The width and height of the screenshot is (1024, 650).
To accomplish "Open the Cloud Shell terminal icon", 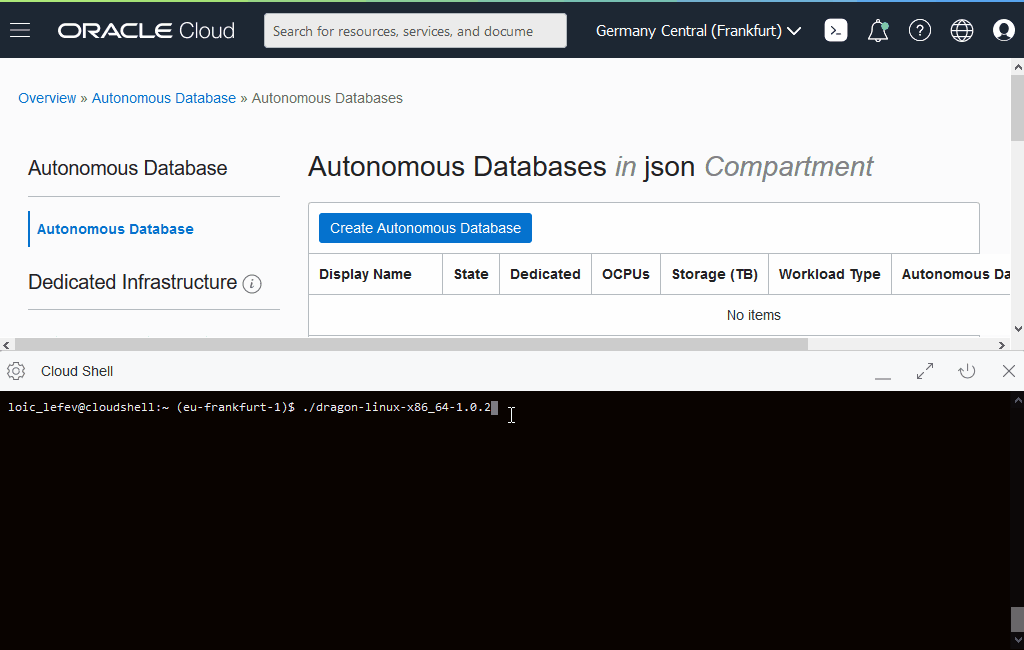I will 836,30.
